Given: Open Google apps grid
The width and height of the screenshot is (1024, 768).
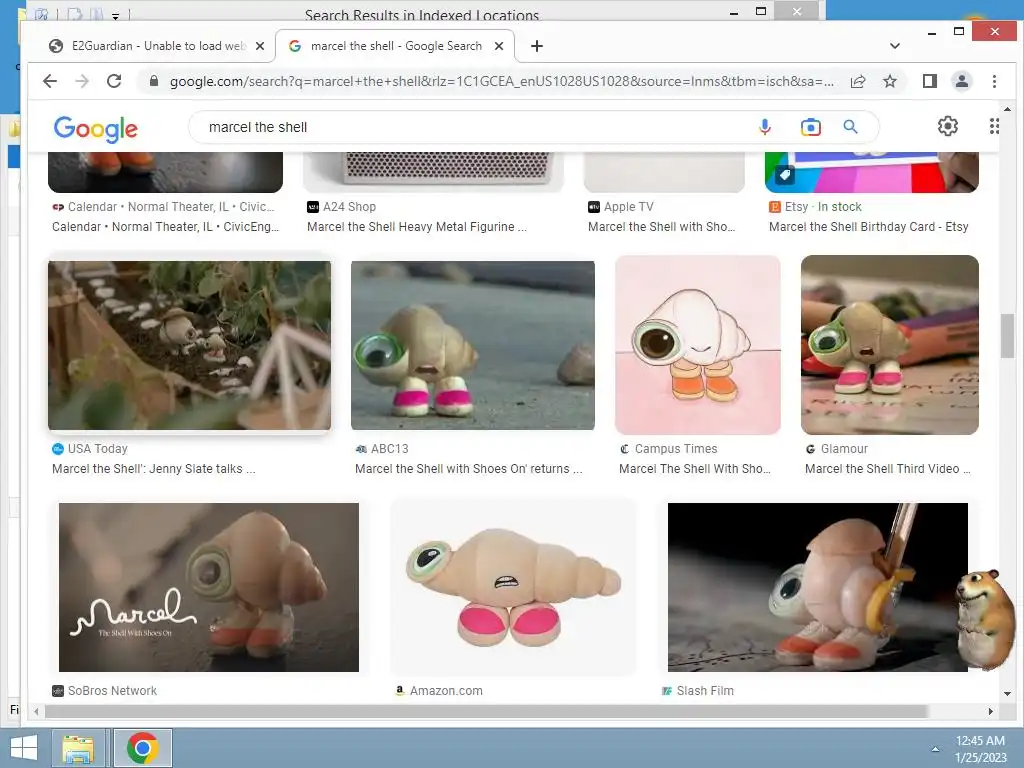Looking at the screenshot, I should point(994,126).
